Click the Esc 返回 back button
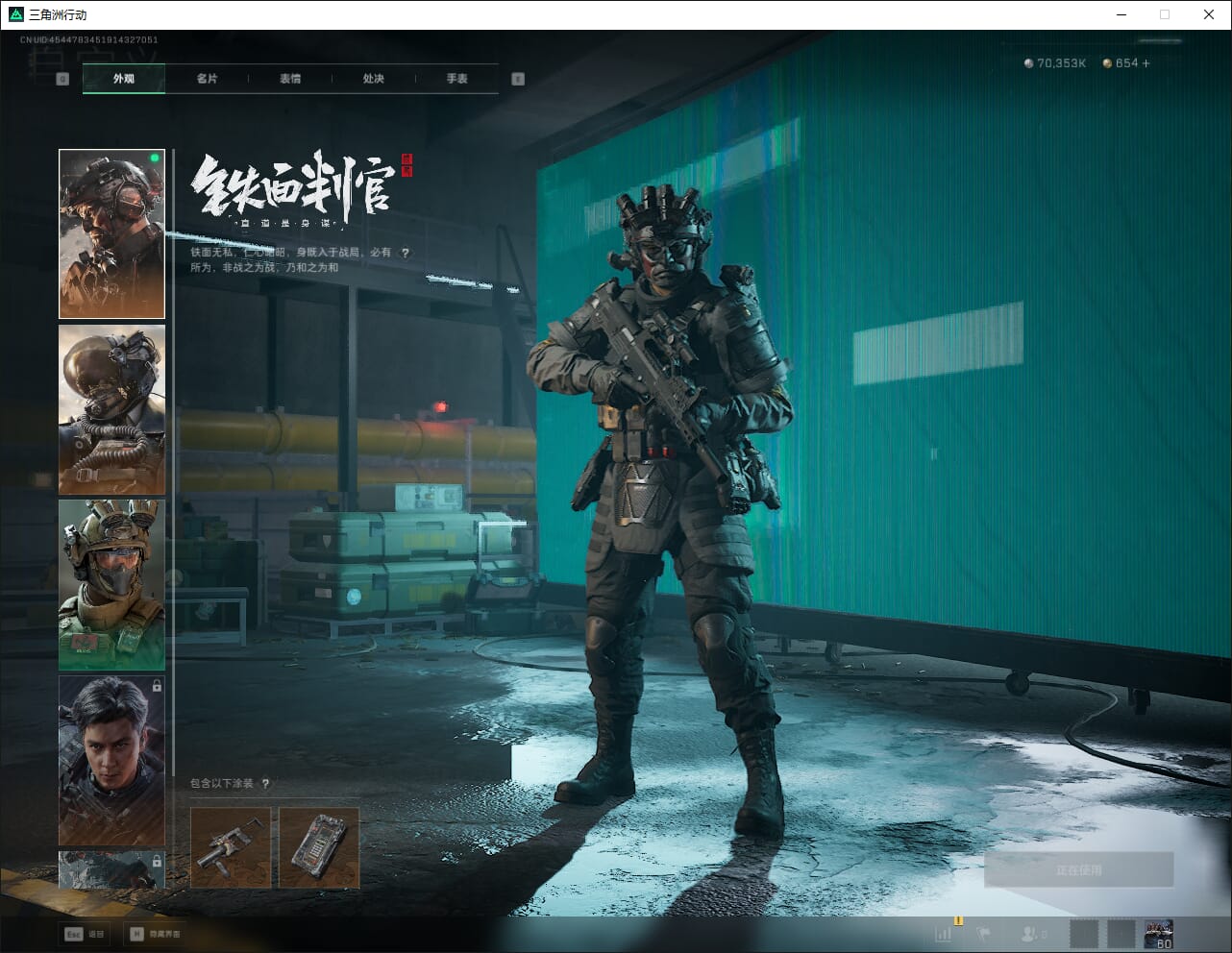The height and width of the screenshot is (953, 1232). coord(85,934)
